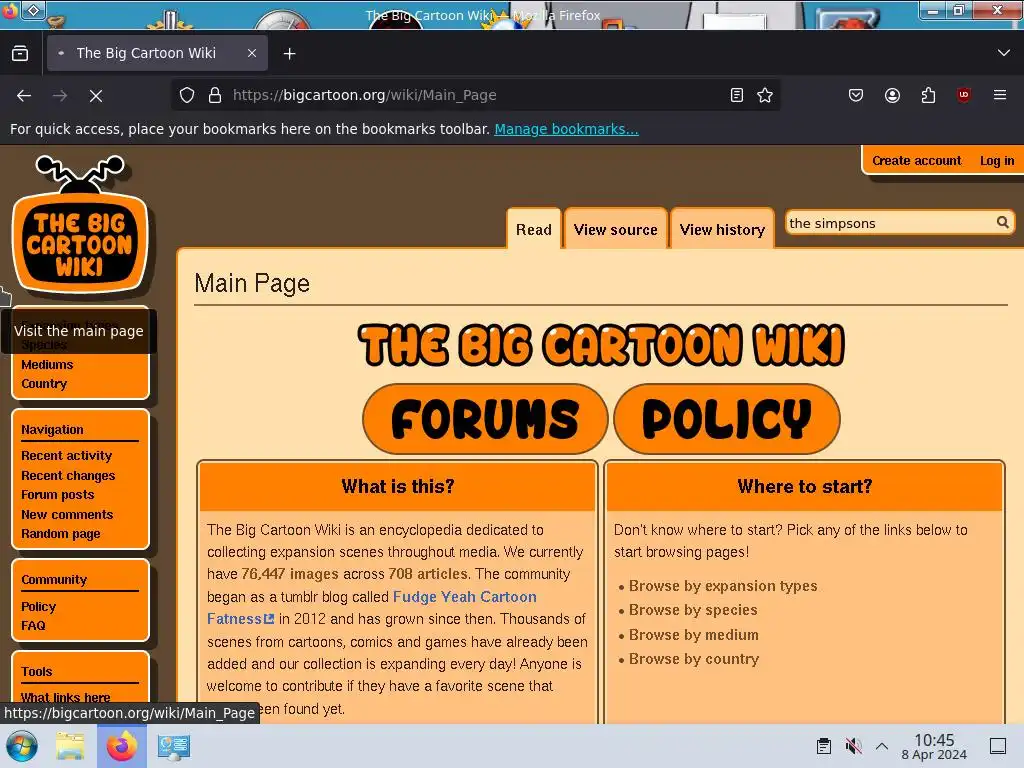Open the Pocket save icon
The image size is (1024, 768).
[x=856, y=95]
